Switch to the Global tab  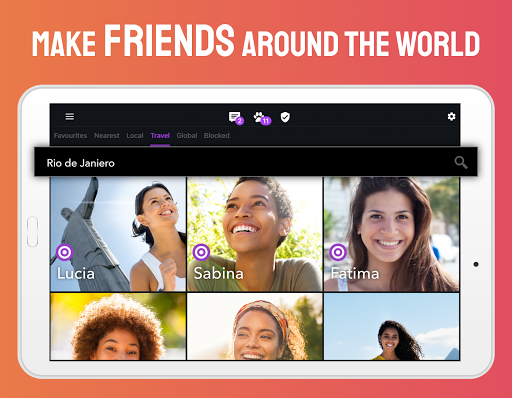[x=187, y=136]
